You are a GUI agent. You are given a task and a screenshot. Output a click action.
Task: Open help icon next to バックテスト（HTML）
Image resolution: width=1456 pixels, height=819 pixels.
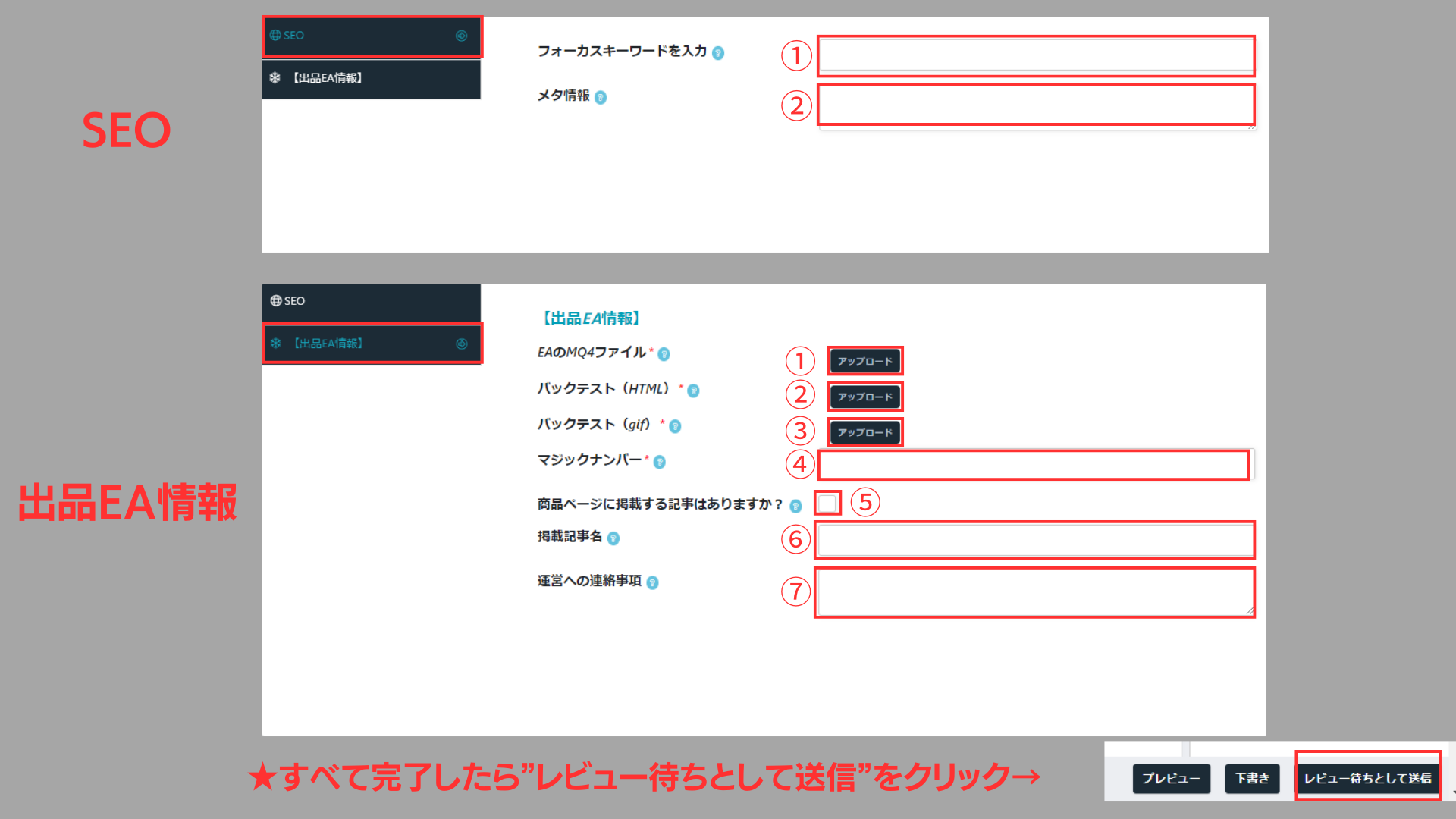click(693, 391)
